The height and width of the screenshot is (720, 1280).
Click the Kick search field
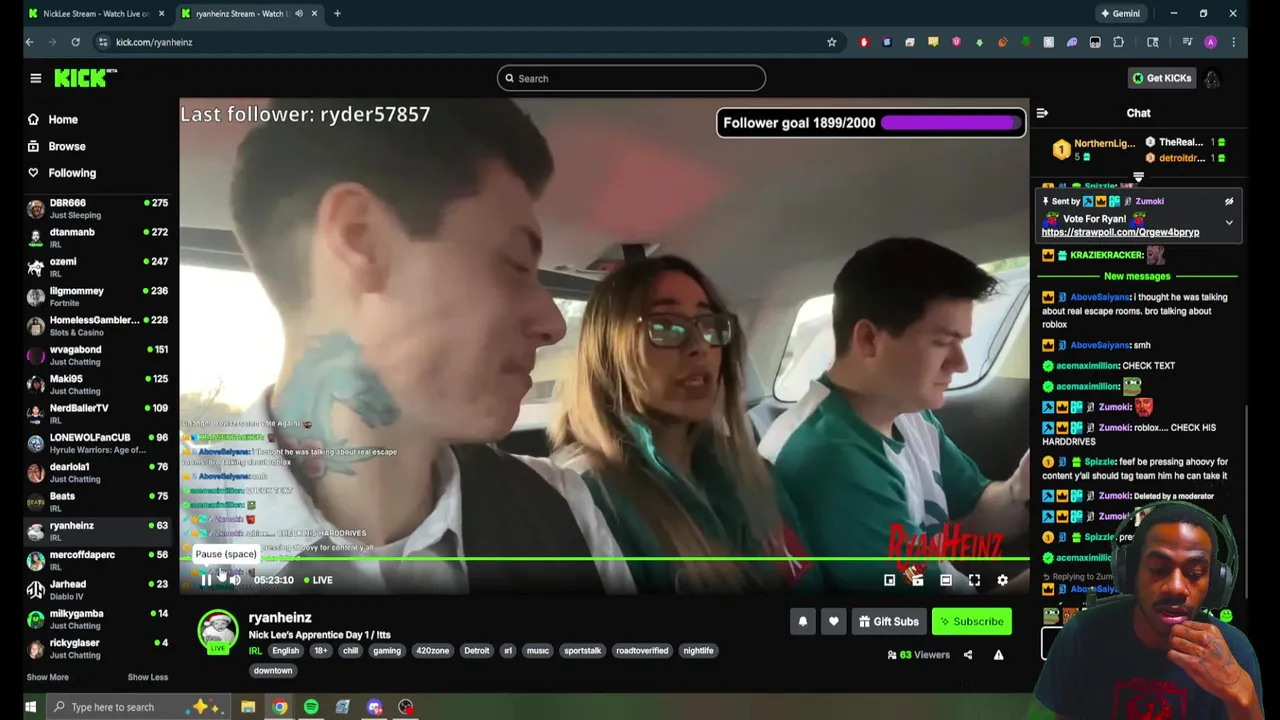coord(631,78)
